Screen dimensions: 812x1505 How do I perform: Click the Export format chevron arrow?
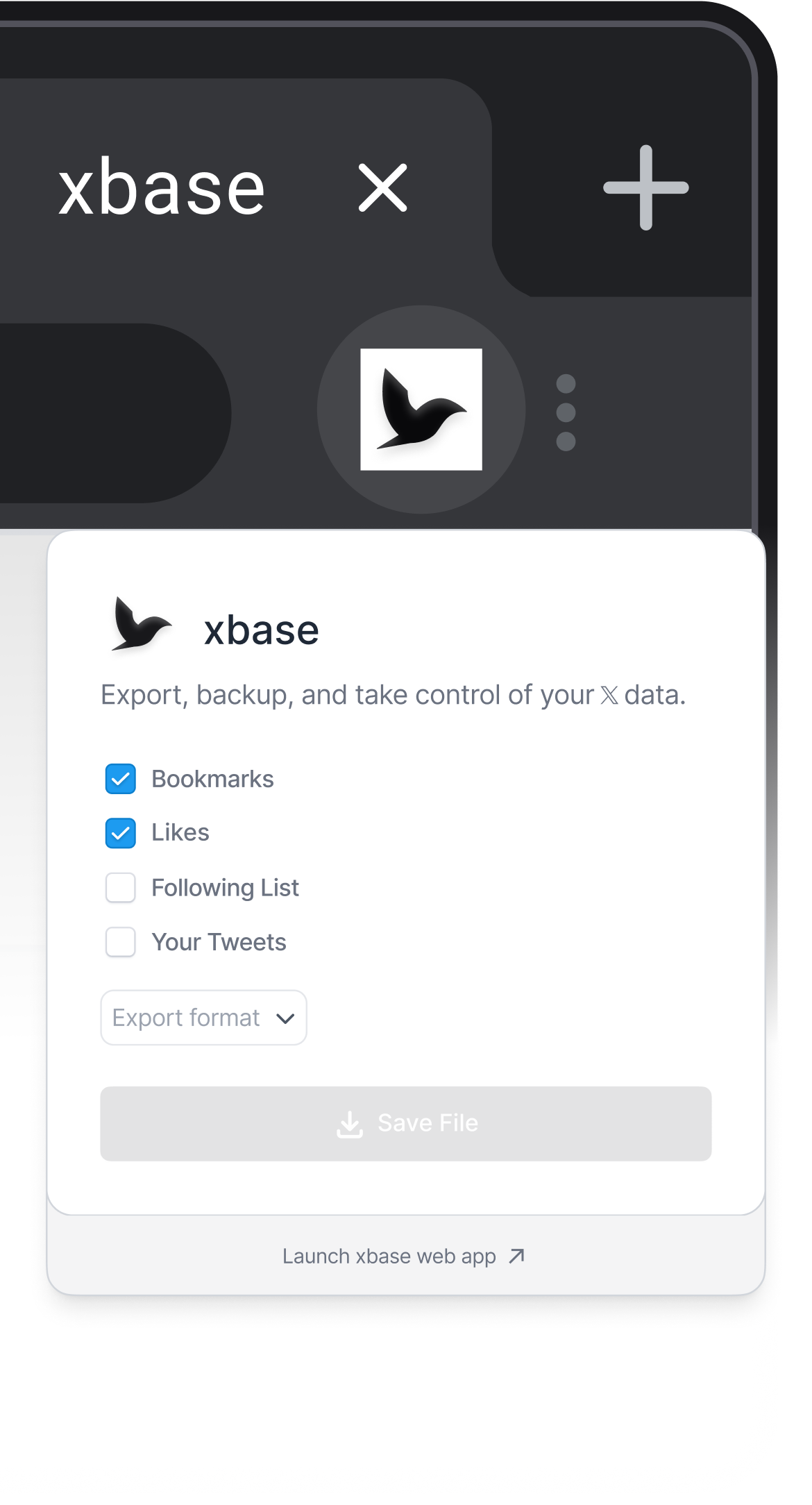(x=285, y=1018)
